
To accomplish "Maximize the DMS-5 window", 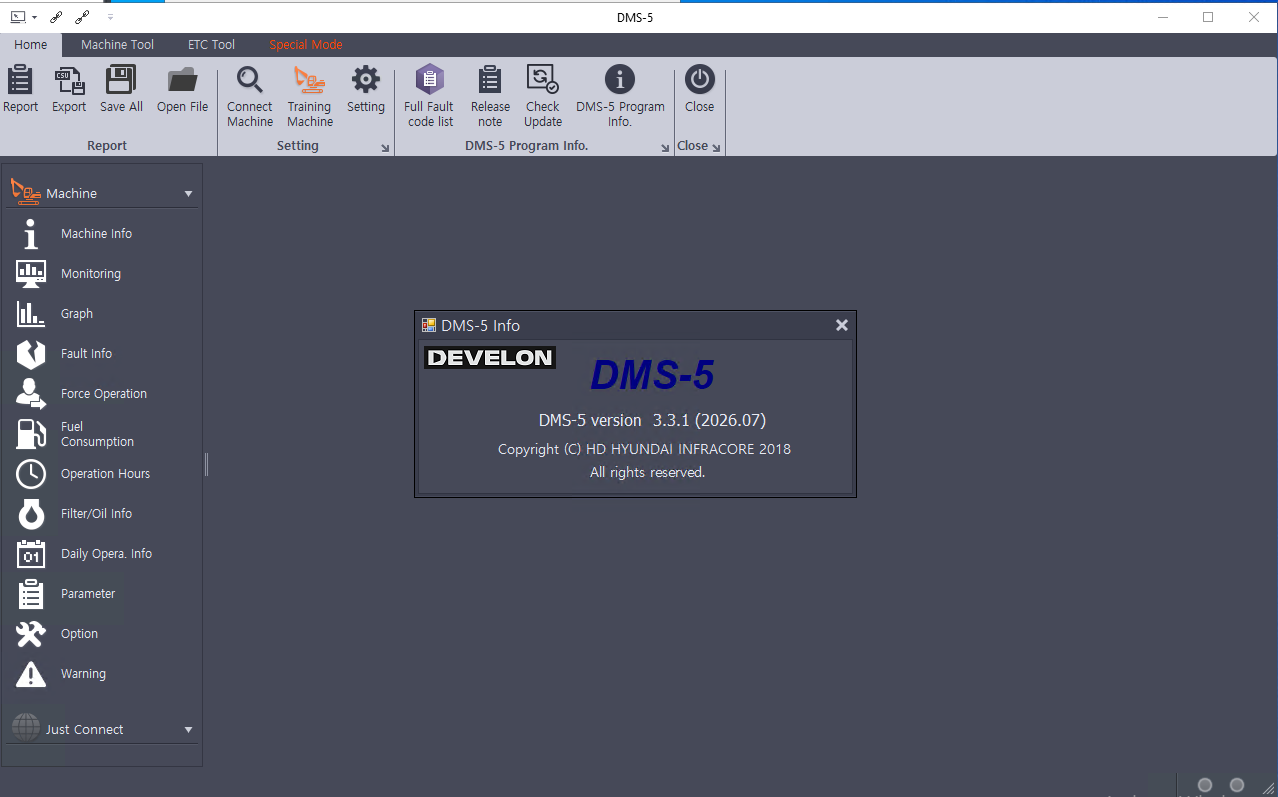I will 1208,17.
